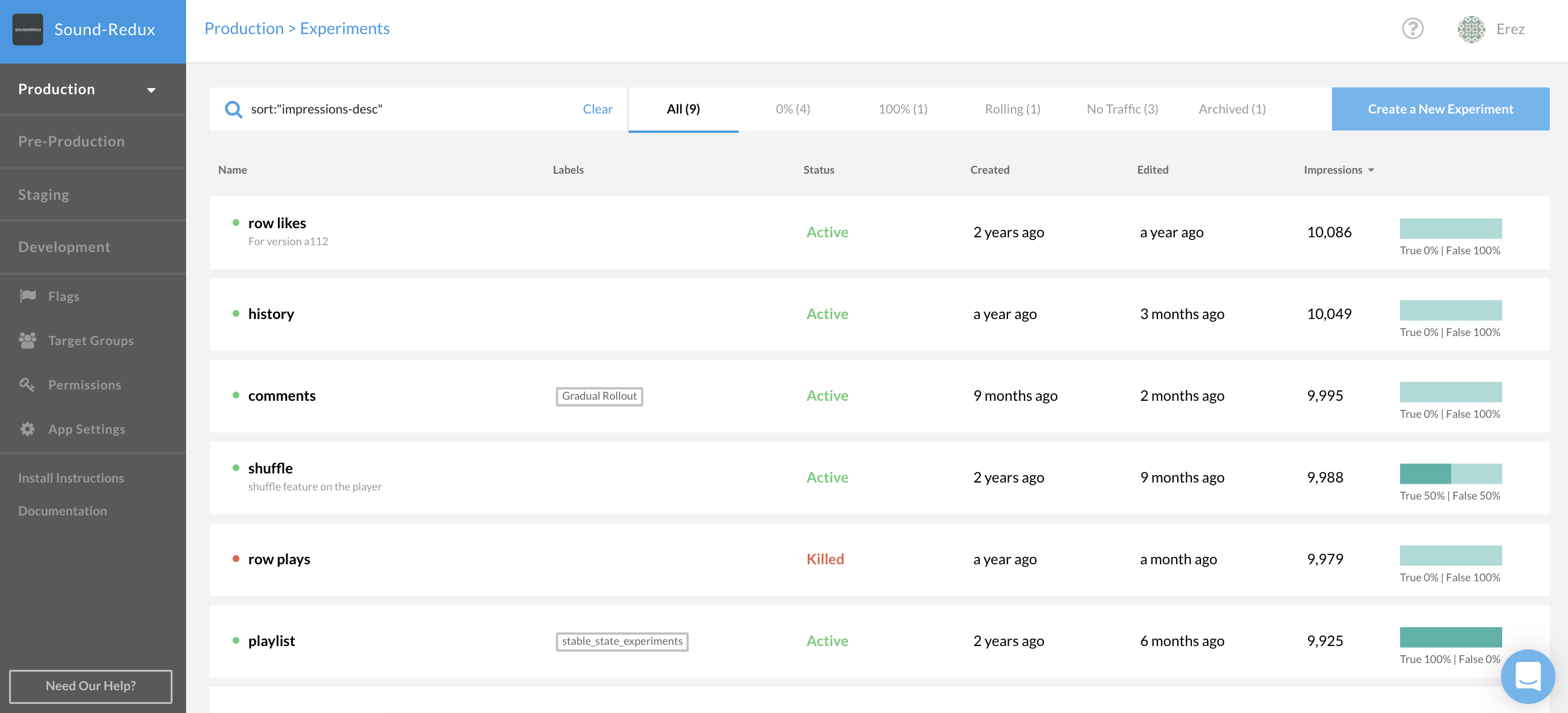
Task: Click the Permissions key icon
Action: point(27,384)
